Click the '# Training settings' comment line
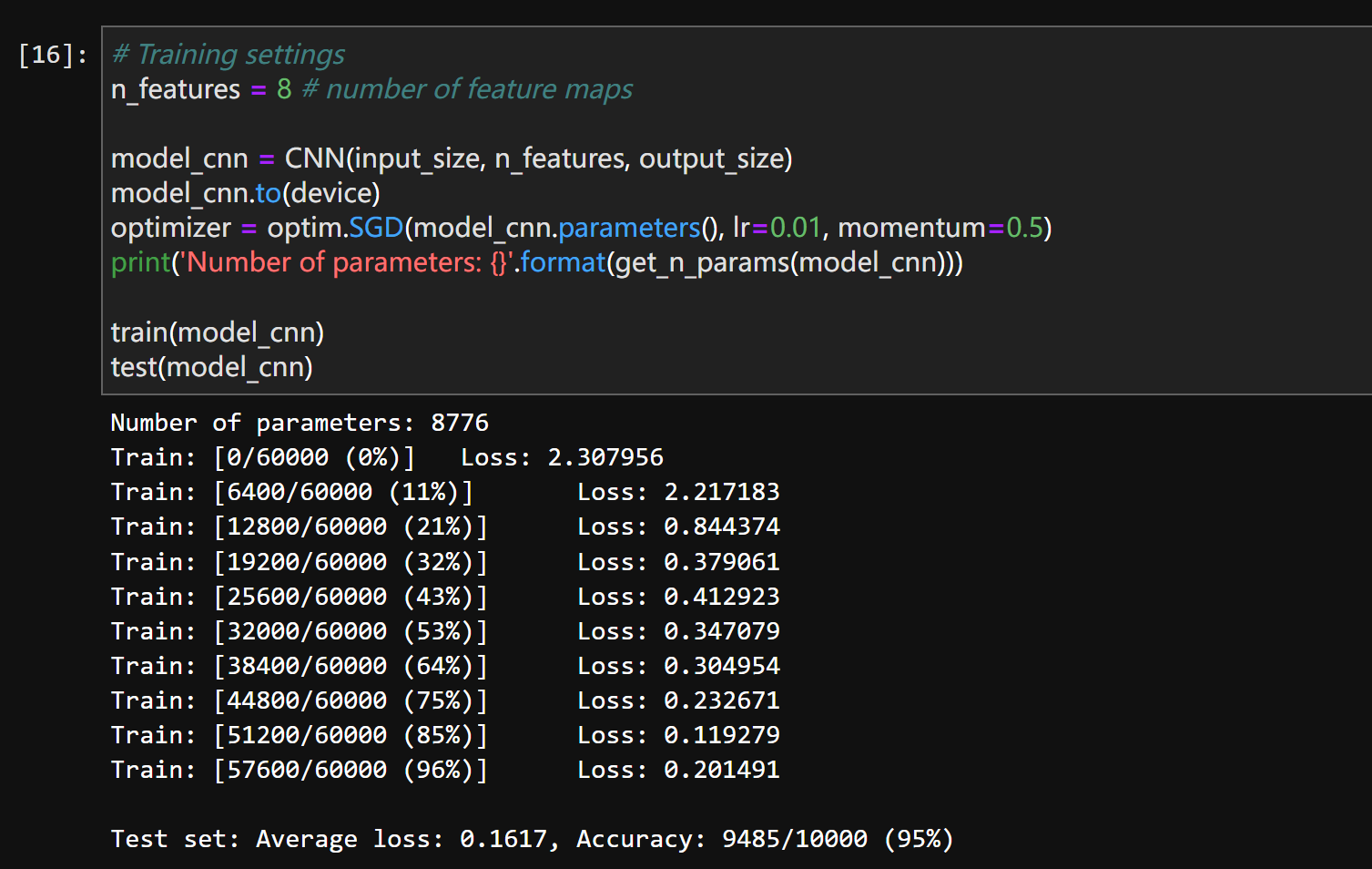This screenshot has height=869, width=1372. [229, 55]
